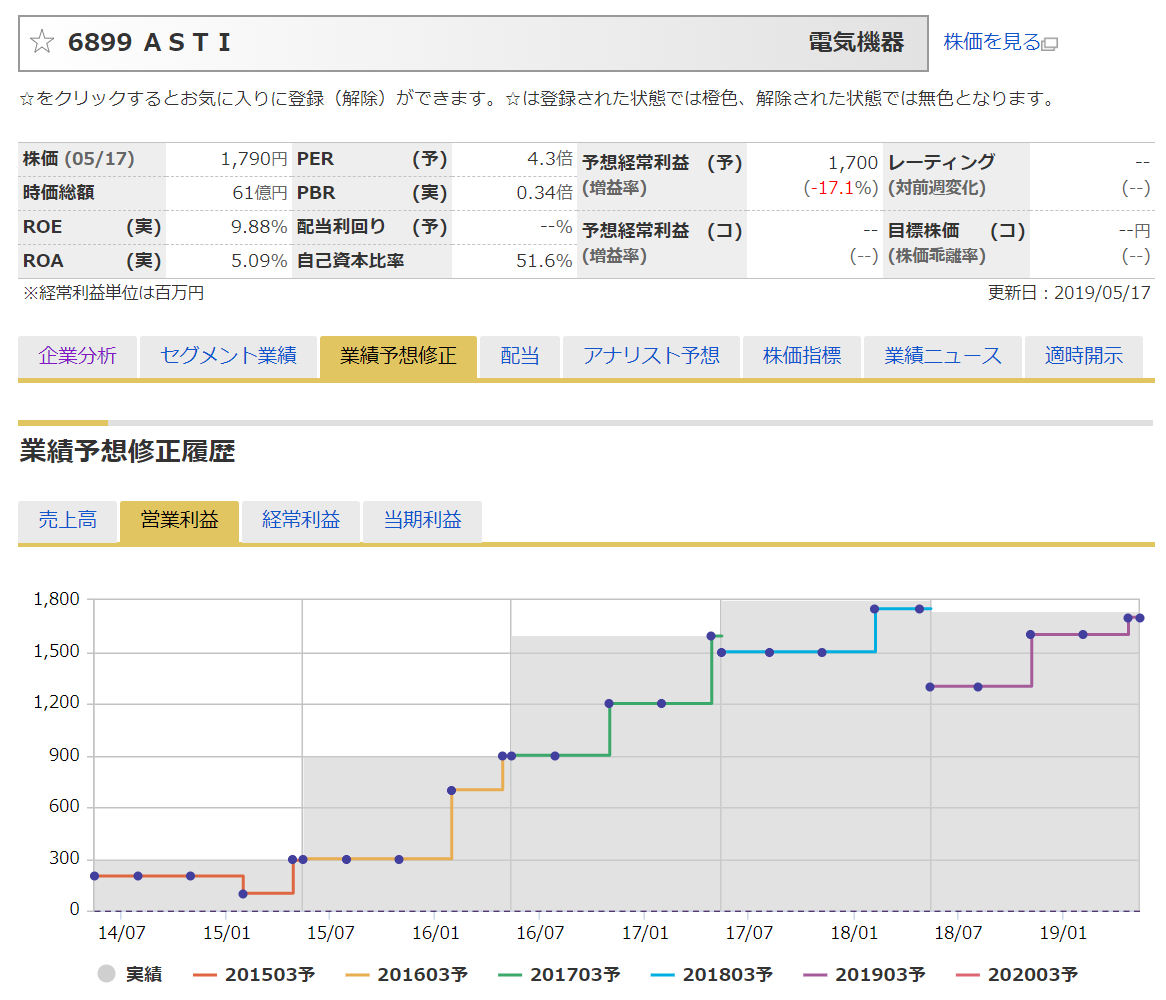Click the 業績予想修正履歴 heading
1166x1000 pixels.
pyautogui.click(x=127, y=451)
